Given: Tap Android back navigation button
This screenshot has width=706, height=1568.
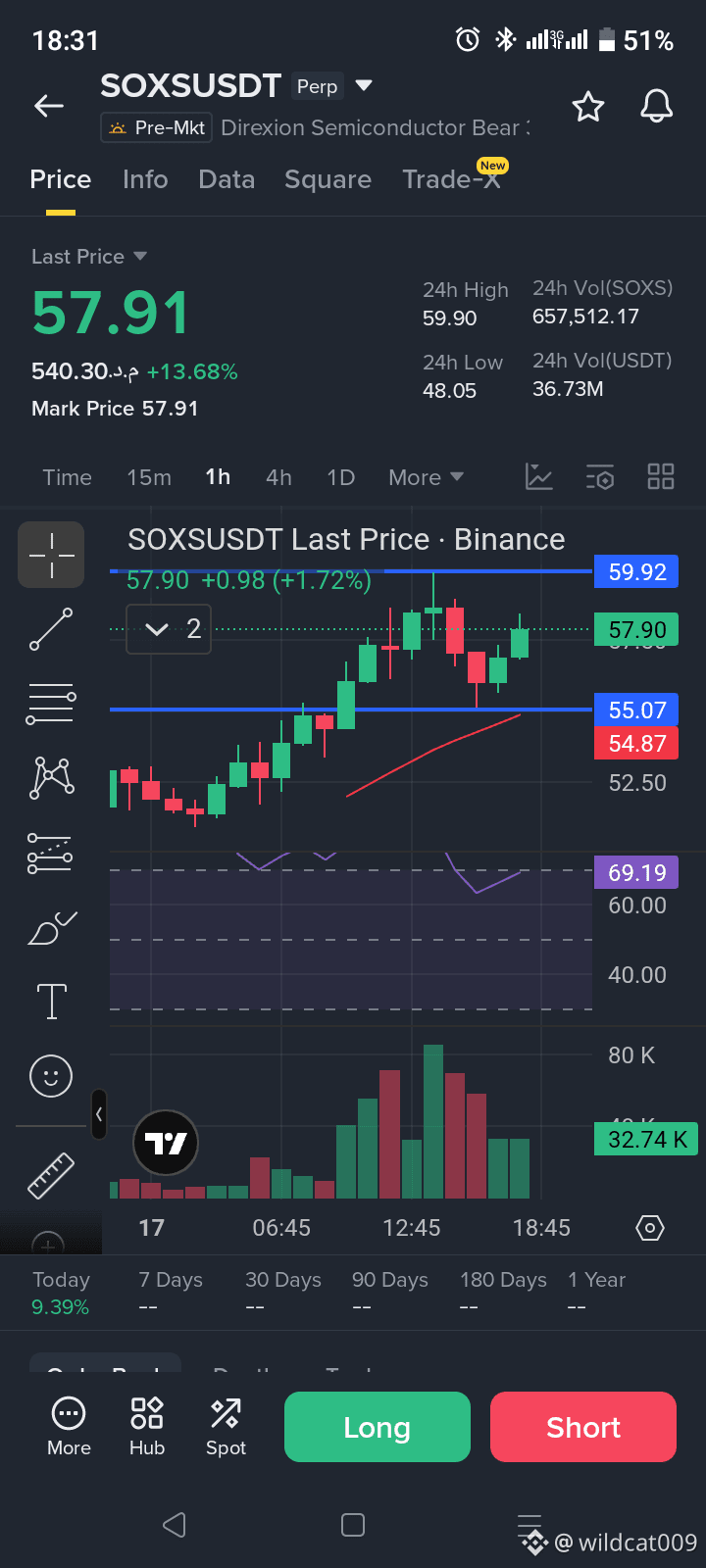Looking at the screenshot, I should [x=175, y=1524].
